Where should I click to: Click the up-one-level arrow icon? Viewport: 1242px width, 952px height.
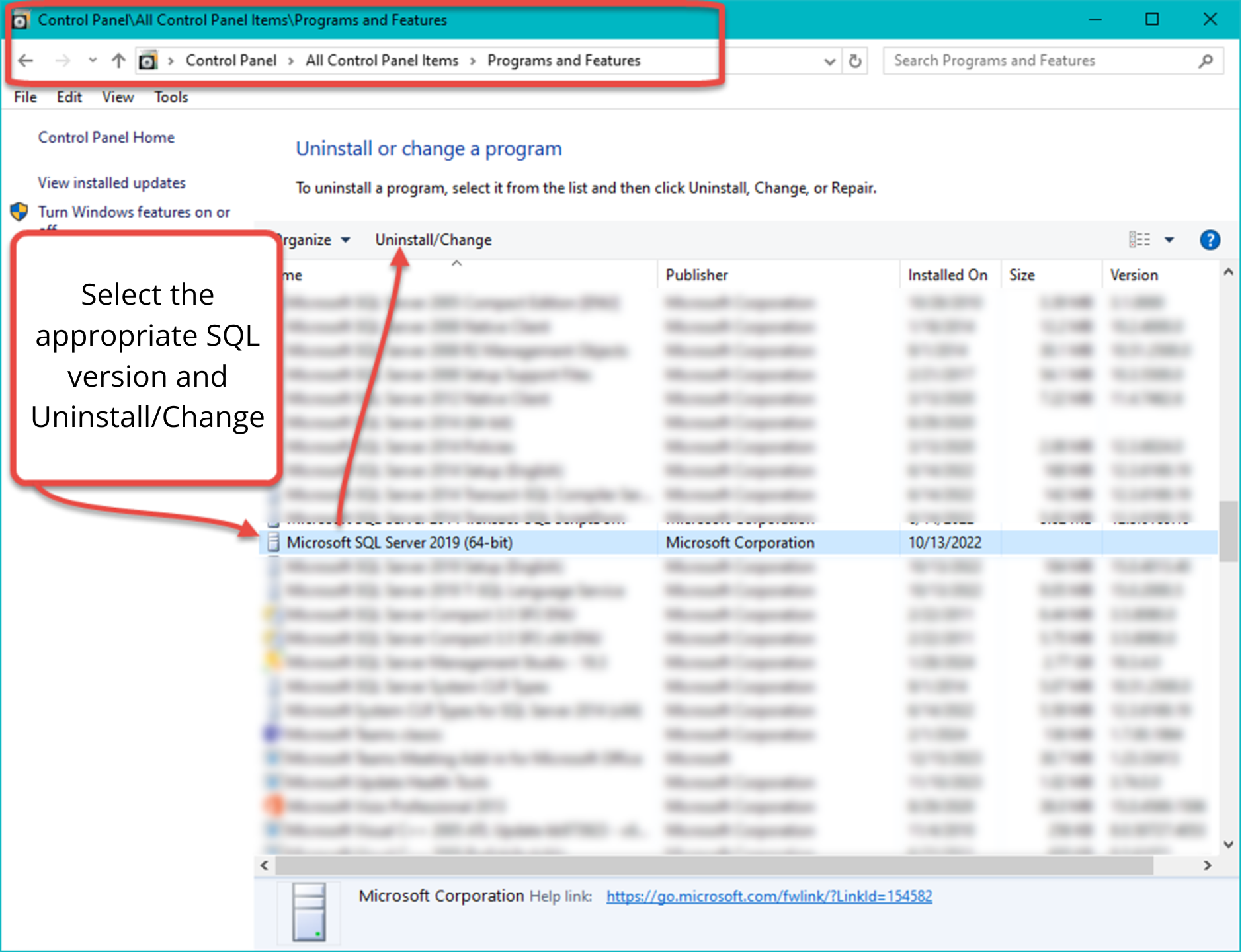tap(118, 60)
